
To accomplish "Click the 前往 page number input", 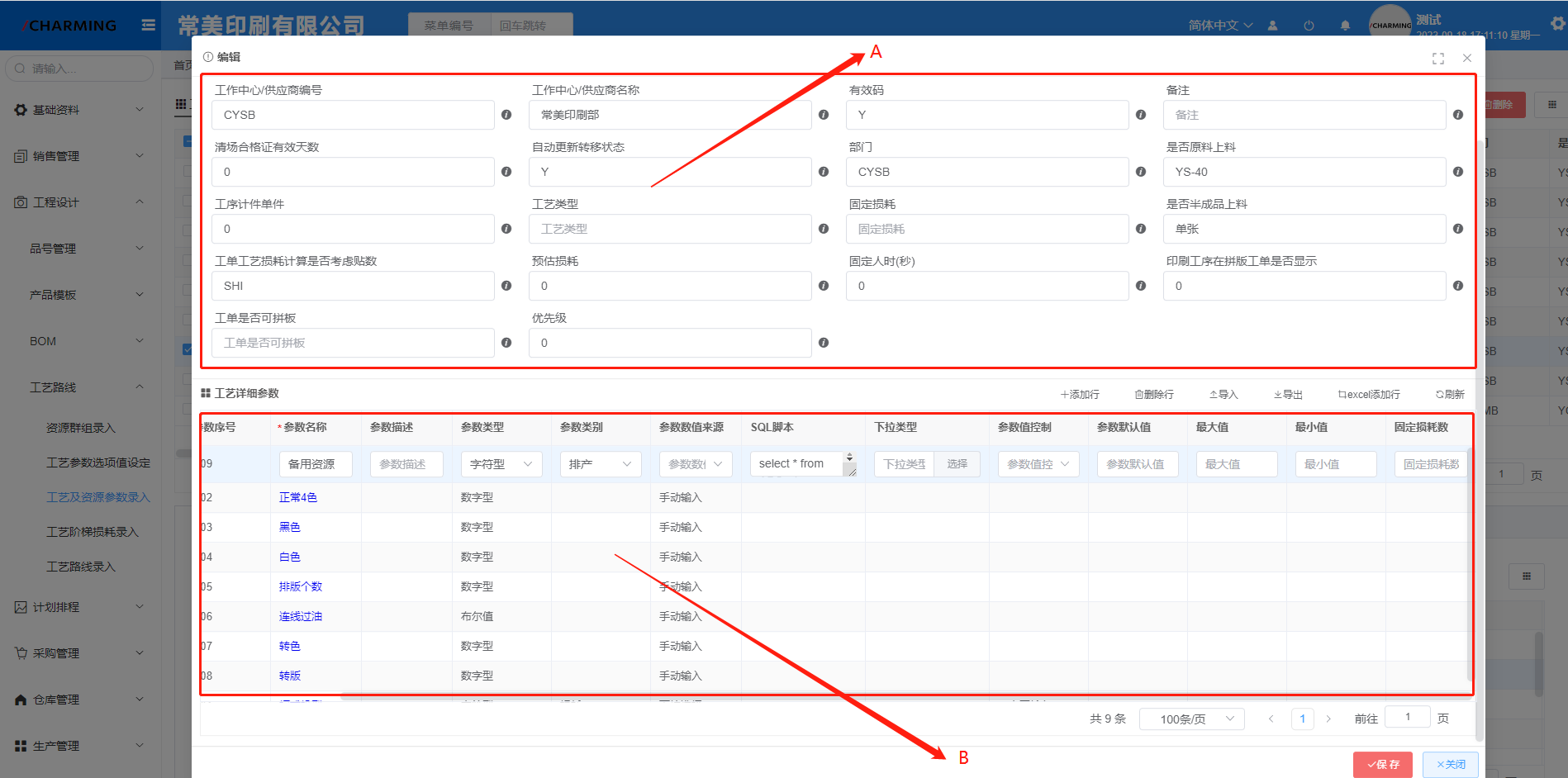I will coord(1408,717).
